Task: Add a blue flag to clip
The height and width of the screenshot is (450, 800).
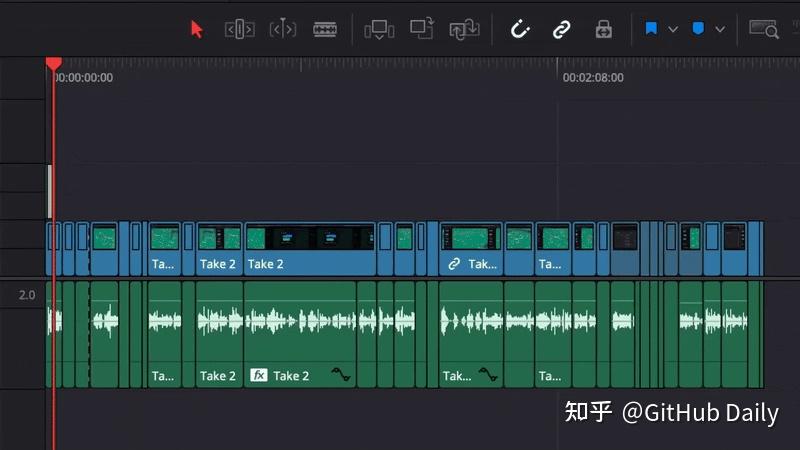Action: (651, 29)
